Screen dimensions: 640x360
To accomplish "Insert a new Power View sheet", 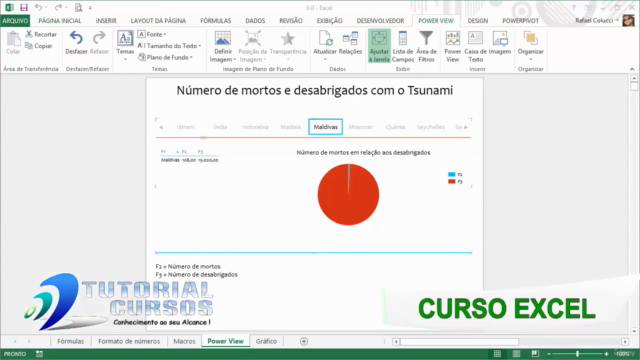I will point(453,46).
